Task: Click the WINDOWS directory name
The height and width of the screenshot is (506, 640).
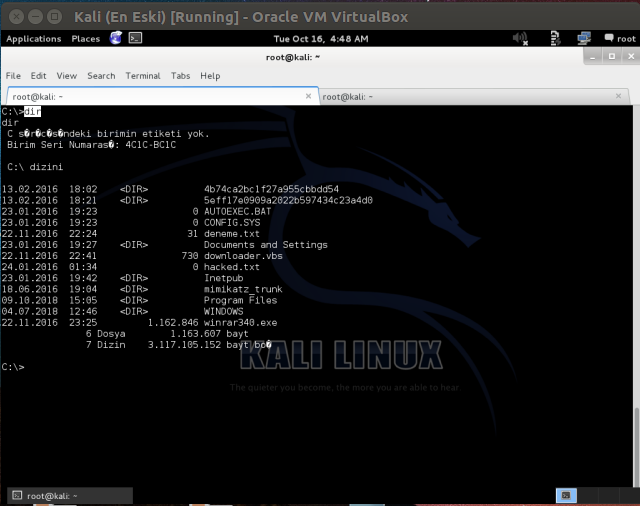Action: [x=224, y=311]
